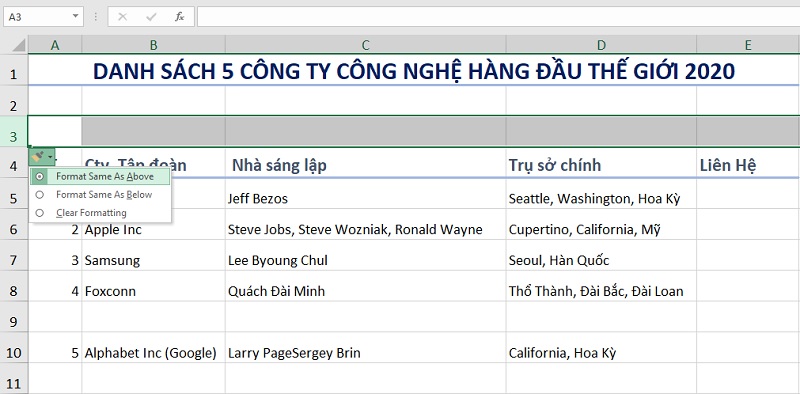Click the Cancel X icon in formula bar
The height and width of the screenshot is (394, 800).
click(122, 17)
